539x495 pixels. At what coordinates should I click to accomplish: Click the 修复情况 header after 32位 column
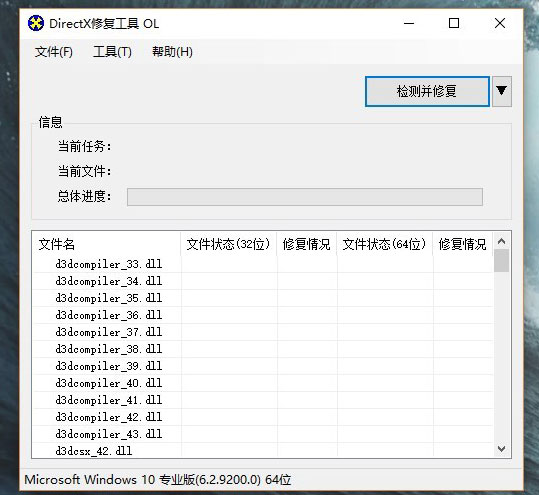tap(307, 244)
